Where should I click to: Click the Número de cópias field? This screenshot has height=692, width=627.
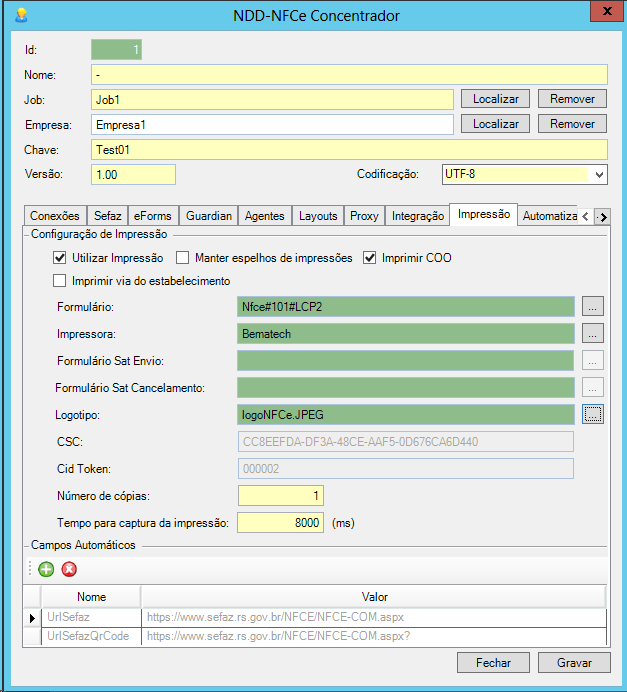[x=281, y=496]
